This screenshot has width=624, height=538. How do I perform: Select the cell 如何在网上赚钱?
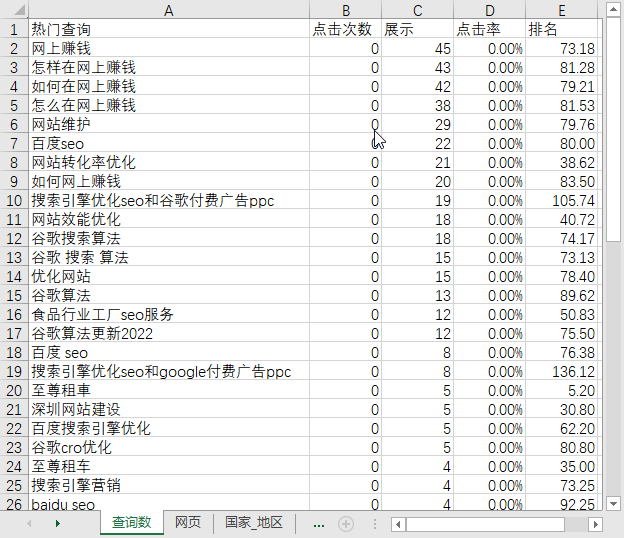(x=169, y=86)
